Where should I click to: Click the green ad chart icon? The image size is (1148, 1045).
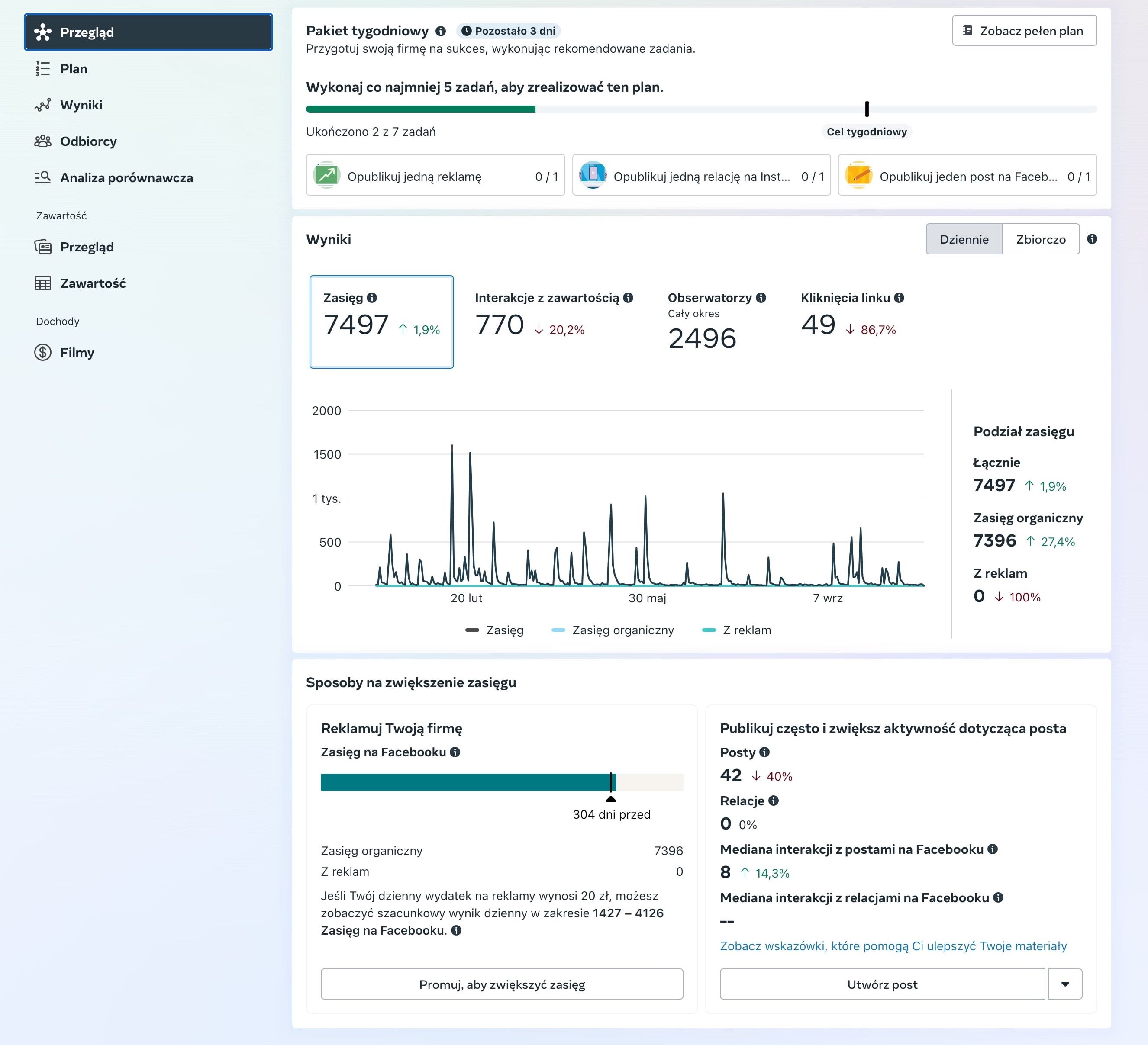click(327, 175)
